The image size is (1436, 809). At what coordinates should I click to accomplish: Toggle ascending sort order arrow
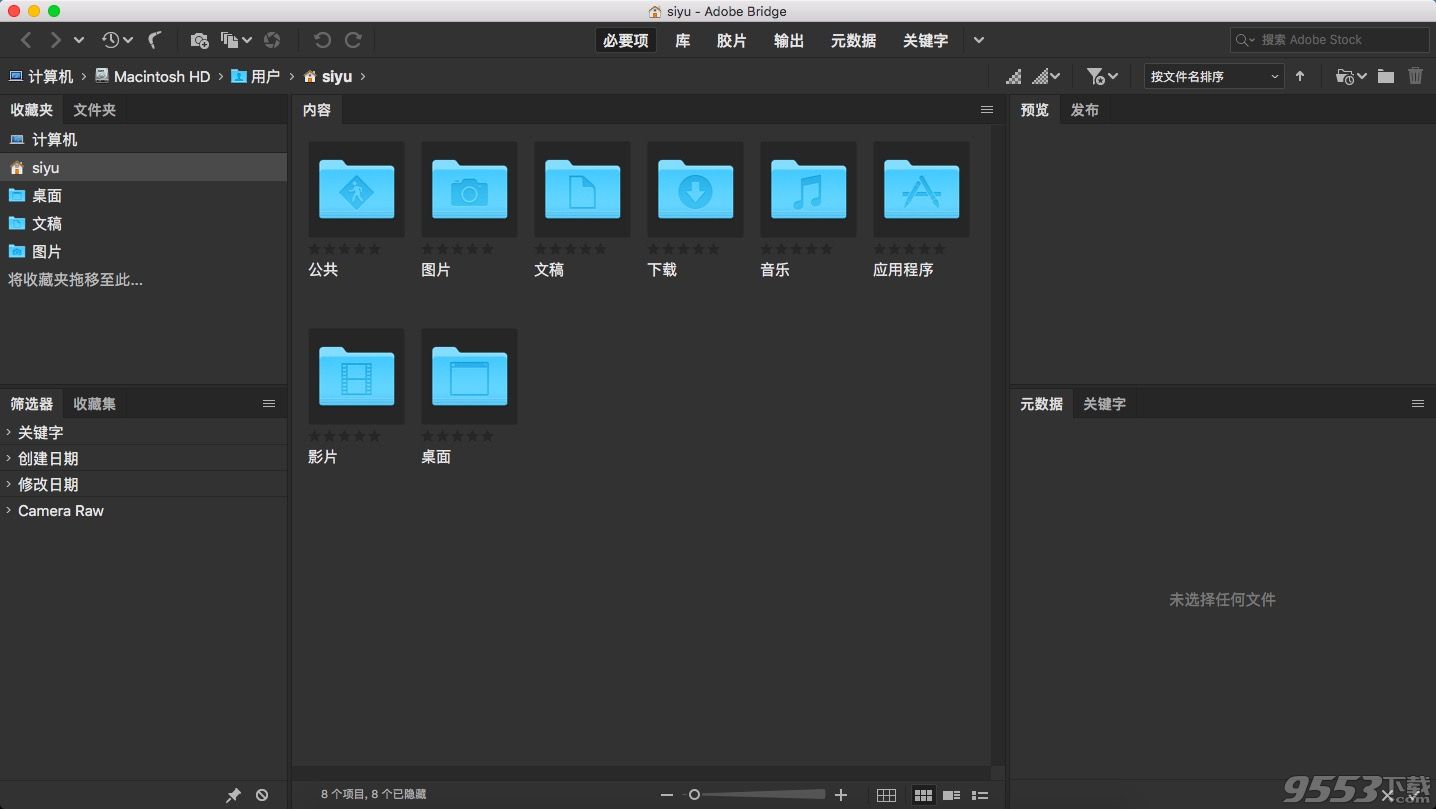[1300, 76]
